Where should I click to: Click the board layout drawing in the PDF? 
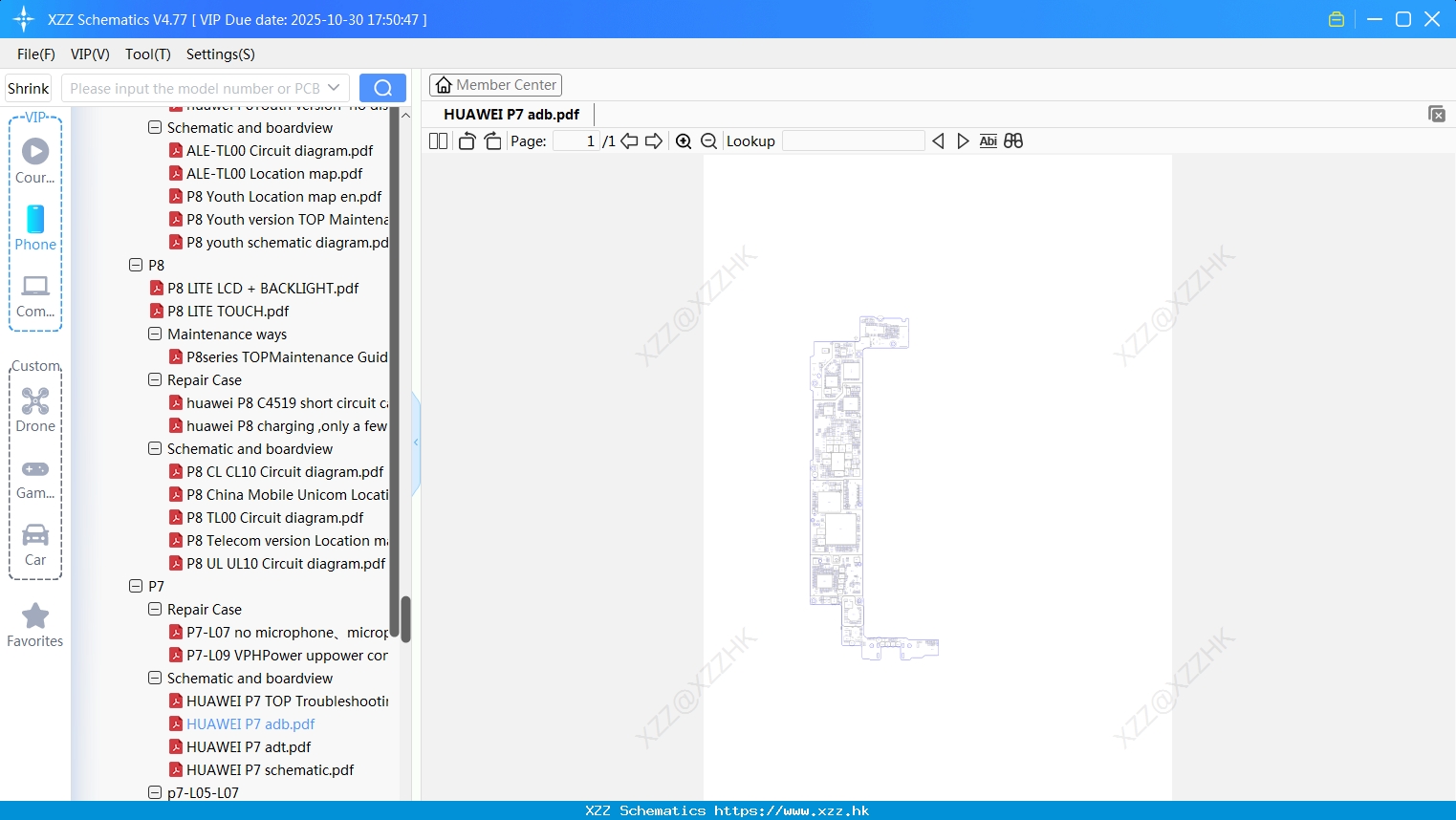coord(874,488)
